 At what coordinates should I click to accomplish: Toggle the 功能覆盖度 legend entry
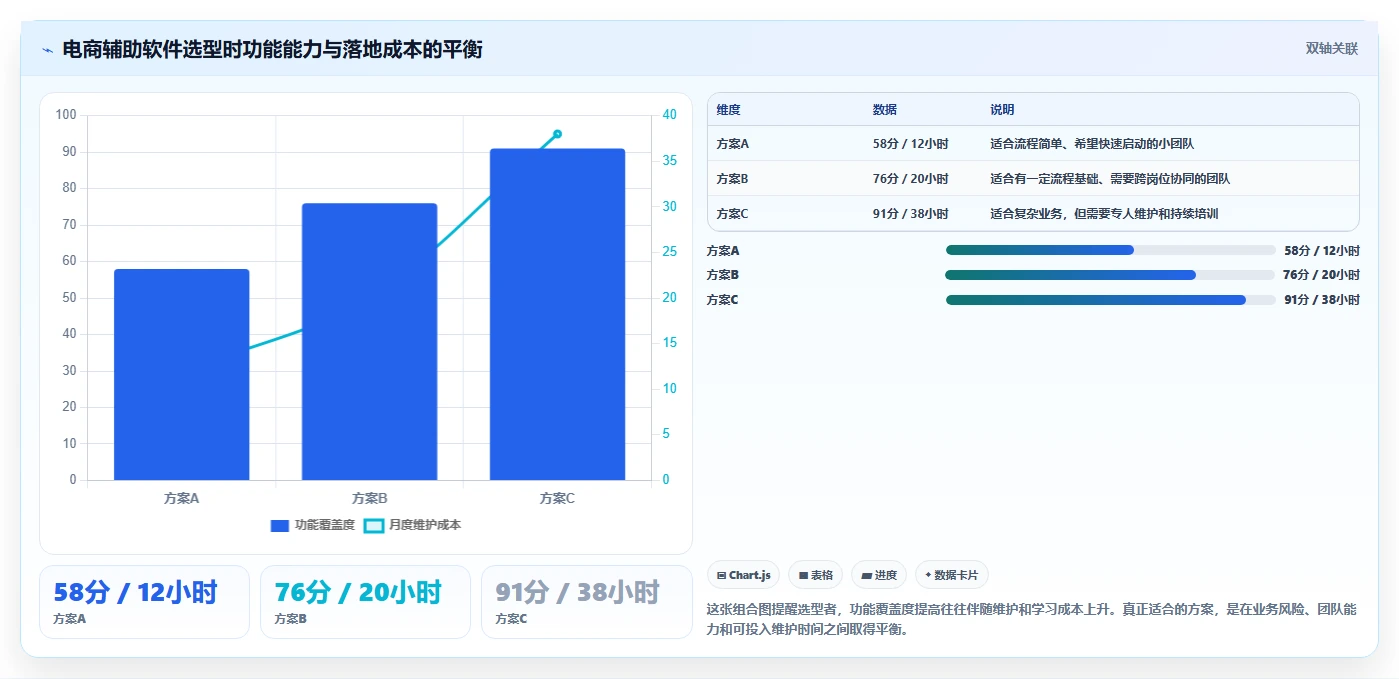click(x=312, y=525)
